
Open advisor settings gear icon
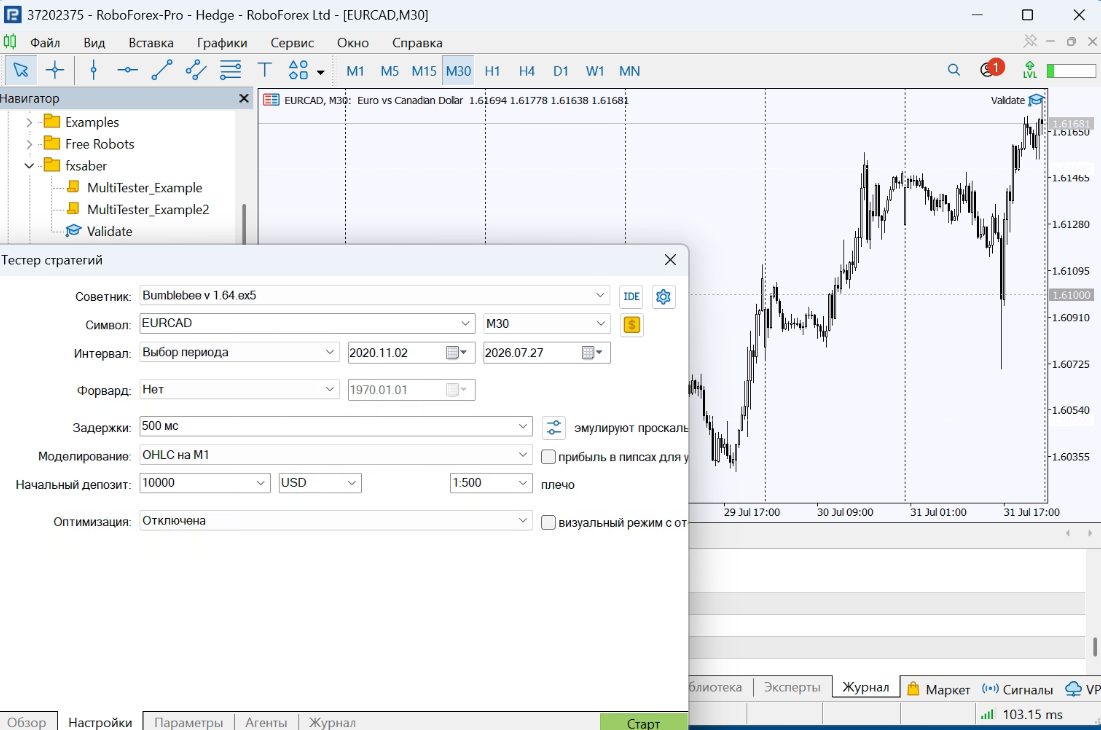pos(663,296)
